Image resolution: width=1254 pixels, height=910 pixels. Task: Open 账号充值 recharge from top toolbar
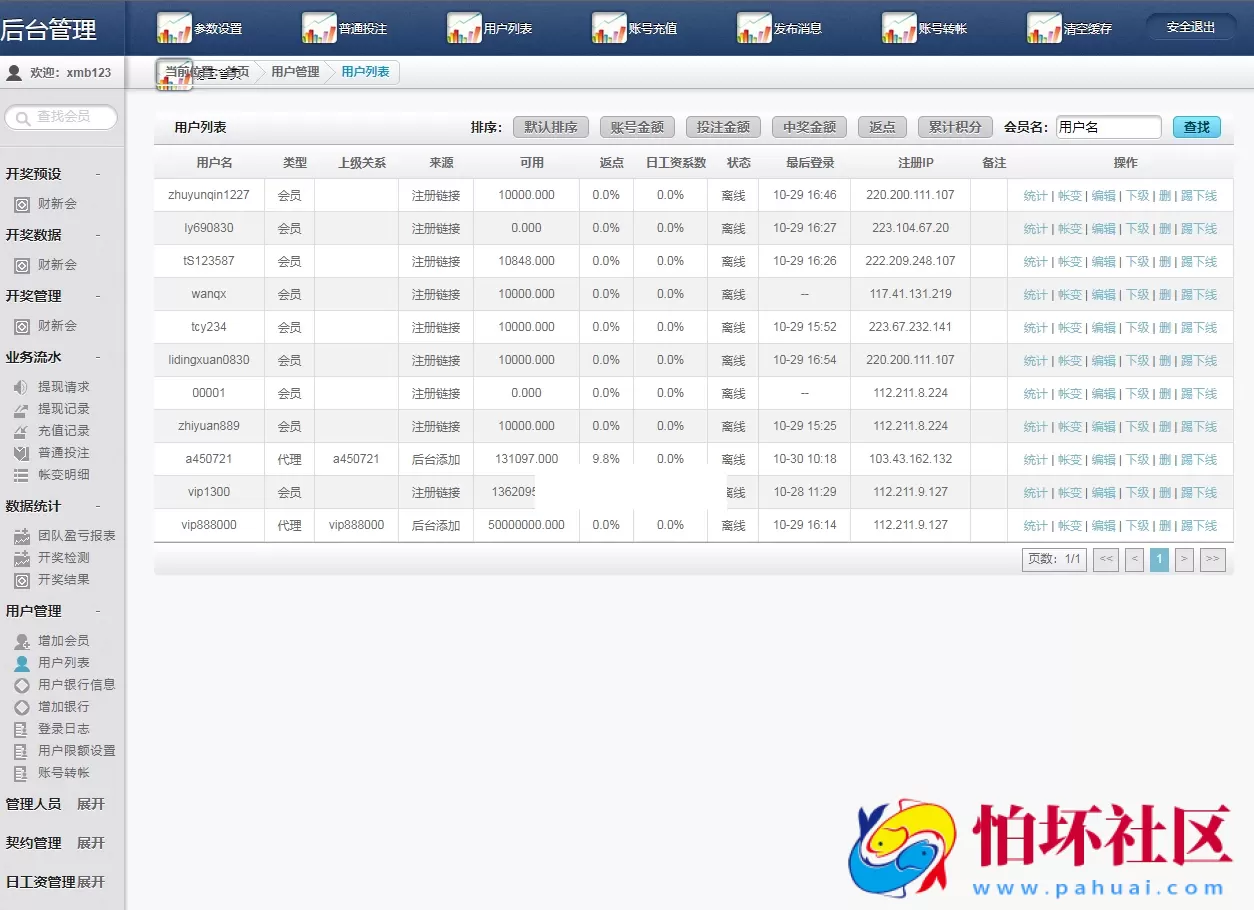tap(610, 26)
